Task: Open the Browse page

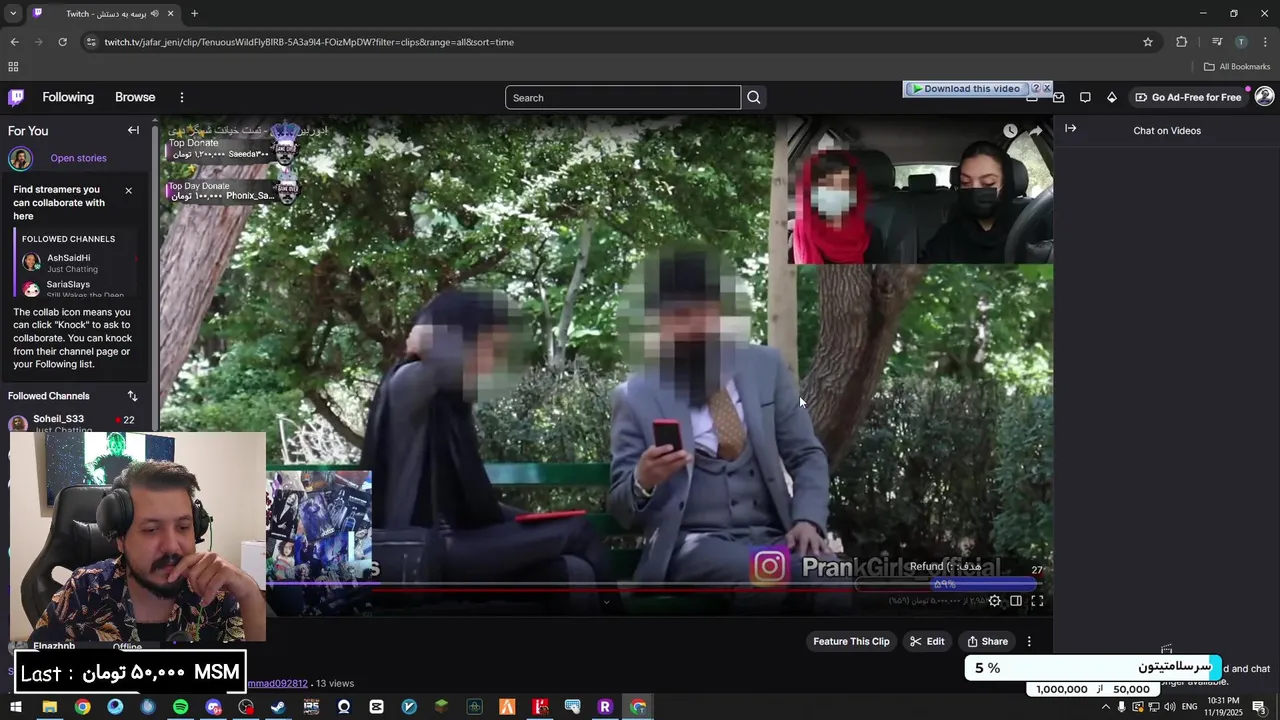Action: pos(135,97)
